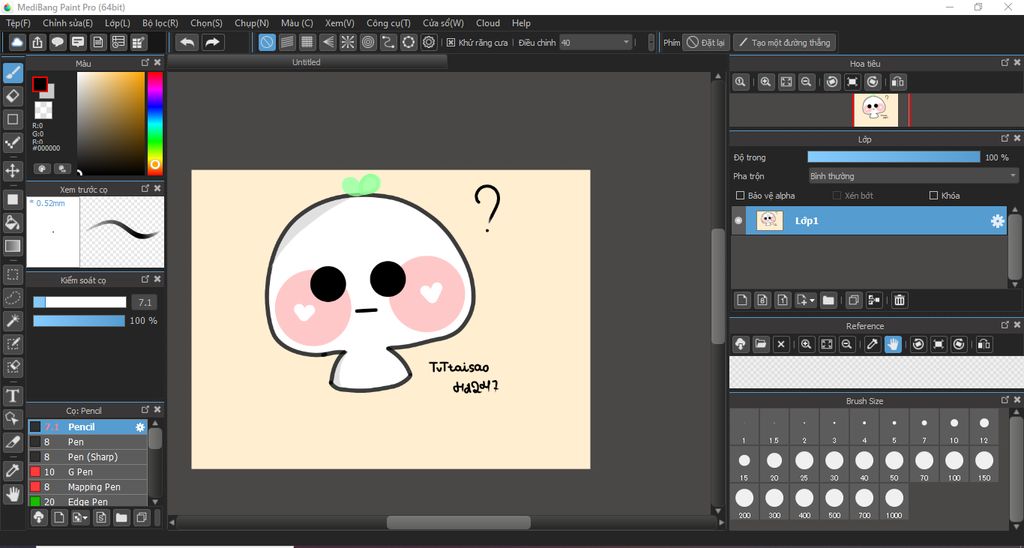
Task: Enable the concentric circle snap guide
Action: point(368,42)
